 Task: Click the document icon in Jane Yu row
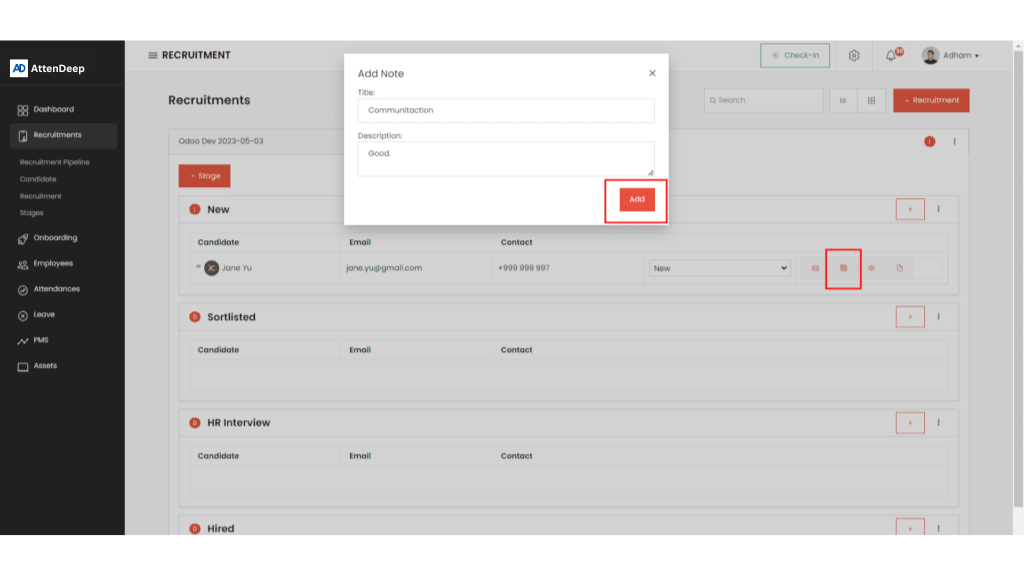coord(899,268)
